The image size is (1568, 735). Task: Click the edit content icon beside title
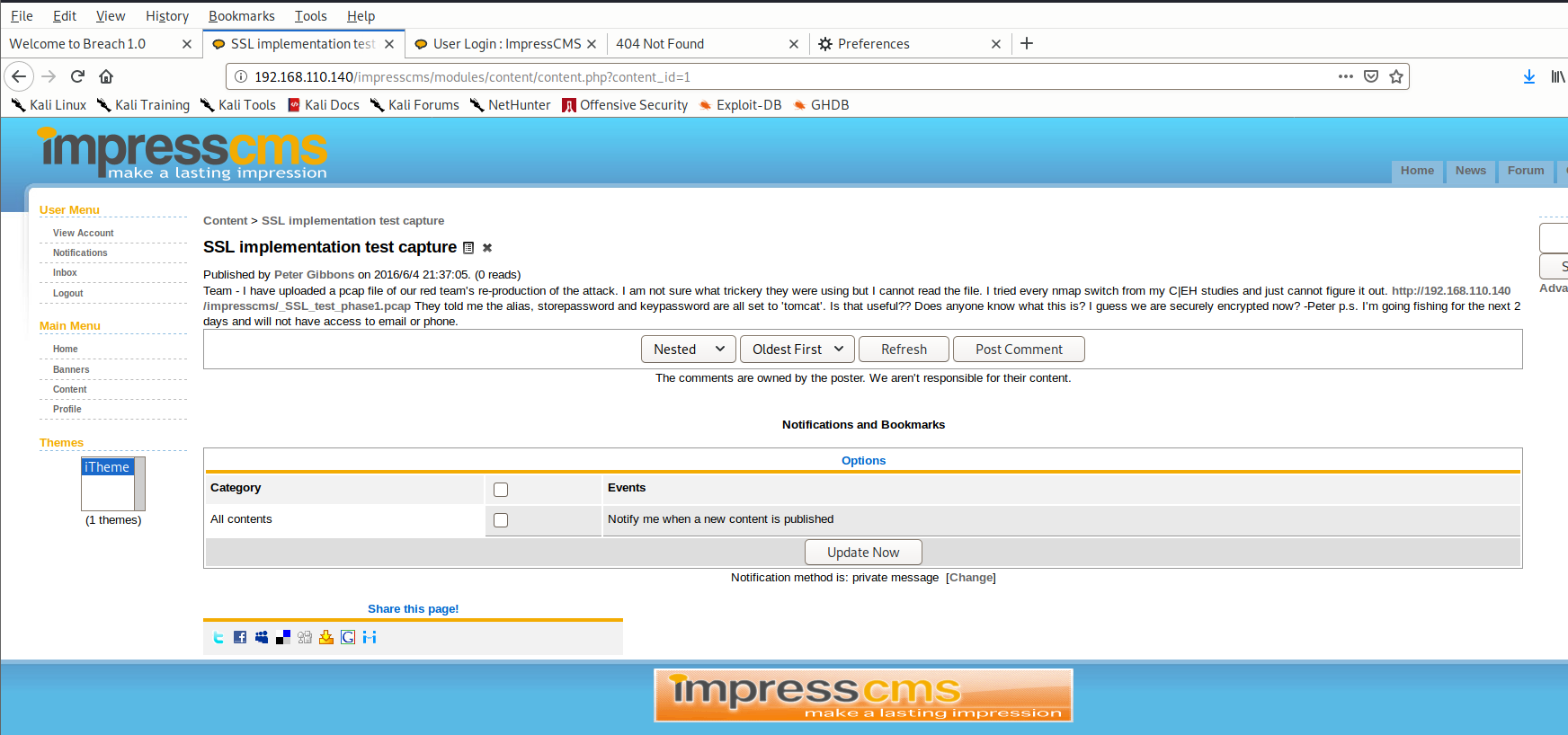point(468,248)
